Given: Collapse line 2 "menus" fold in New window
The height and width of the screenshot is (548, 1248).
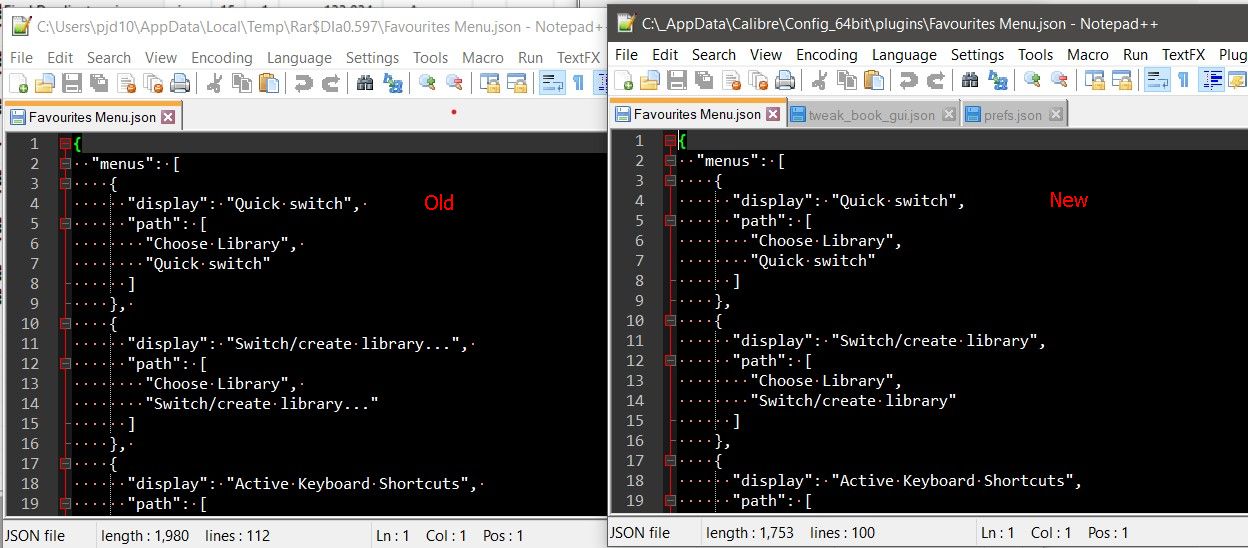Looking at the screenshot, I should pos(670,161).
